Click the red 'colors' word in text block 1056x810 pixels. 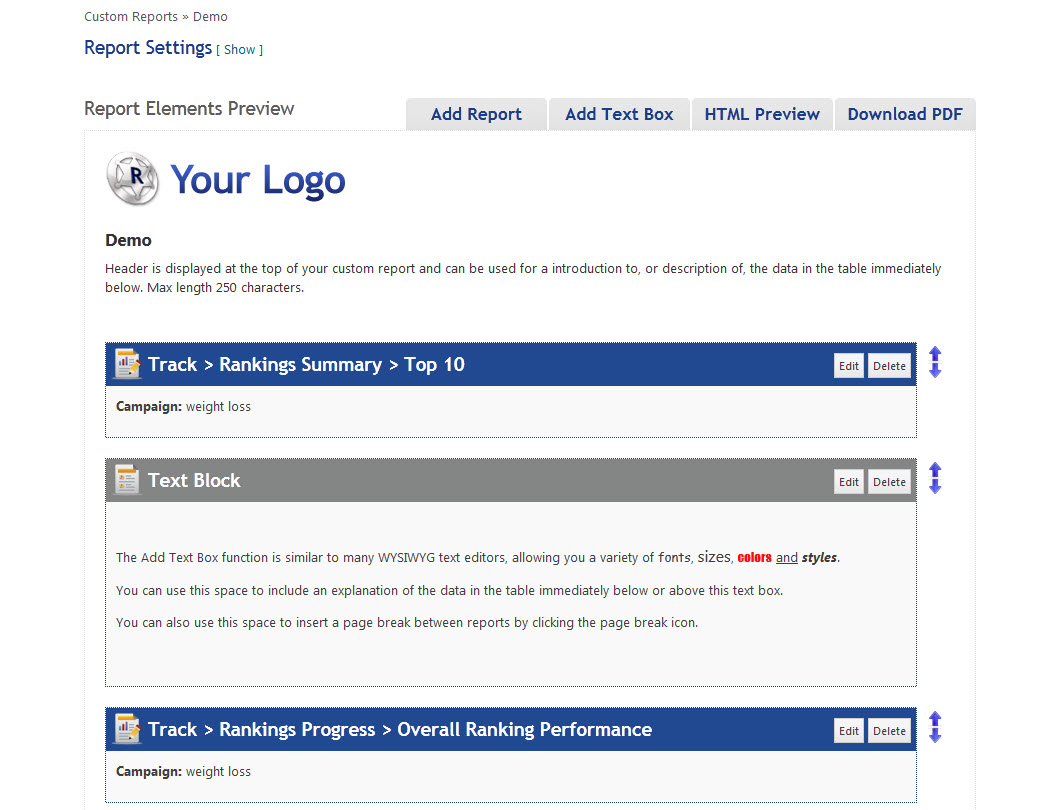tap(754, 558)
